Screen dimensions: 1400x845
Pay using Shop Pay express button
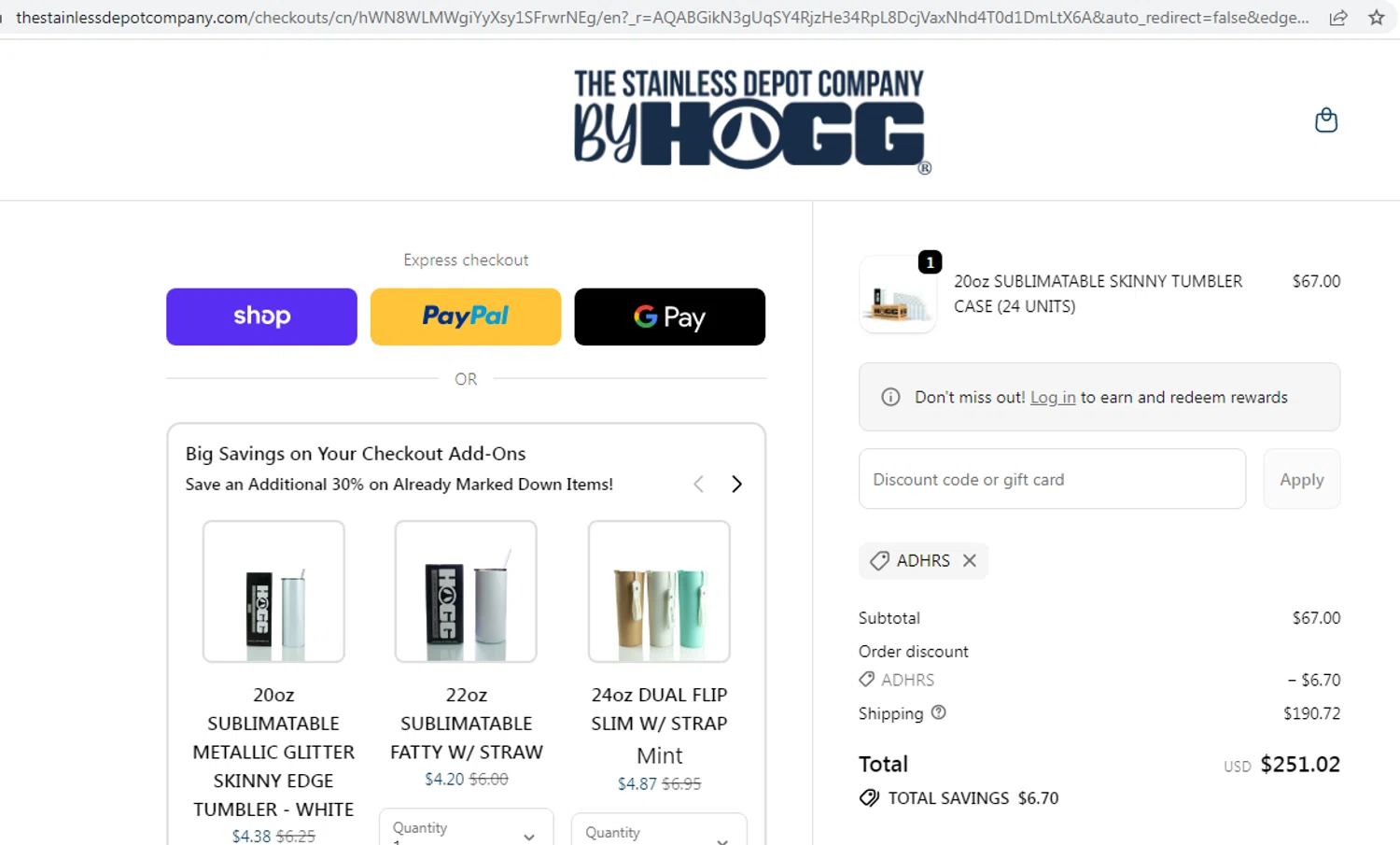coord(261,317)
